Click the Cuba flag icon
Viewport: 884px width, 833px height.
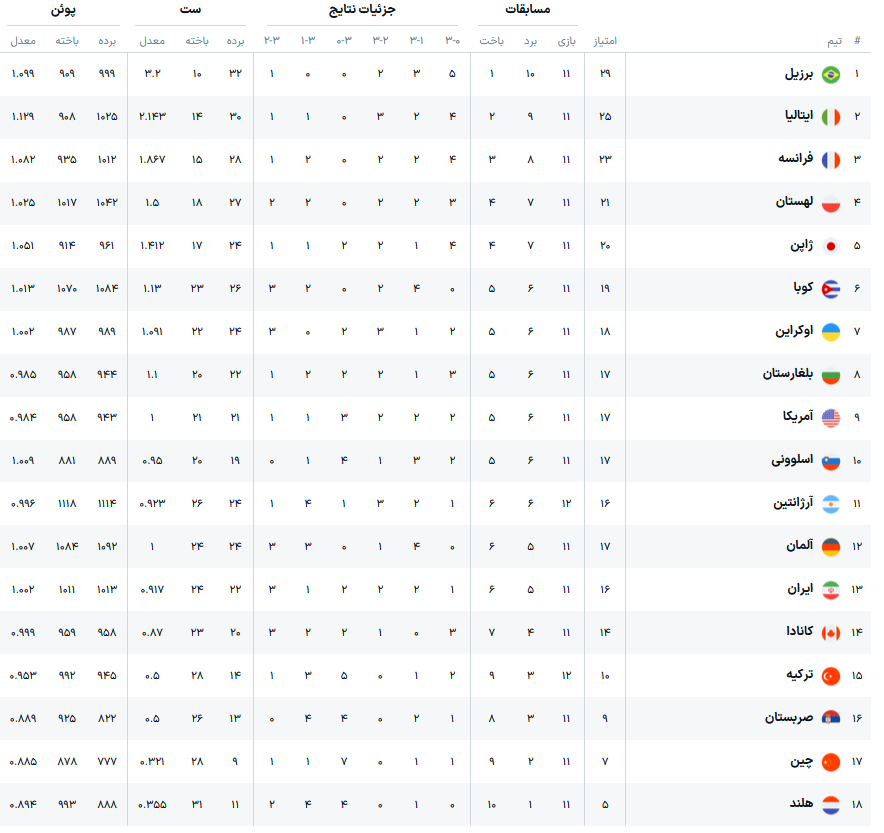[x=830, y=289]
